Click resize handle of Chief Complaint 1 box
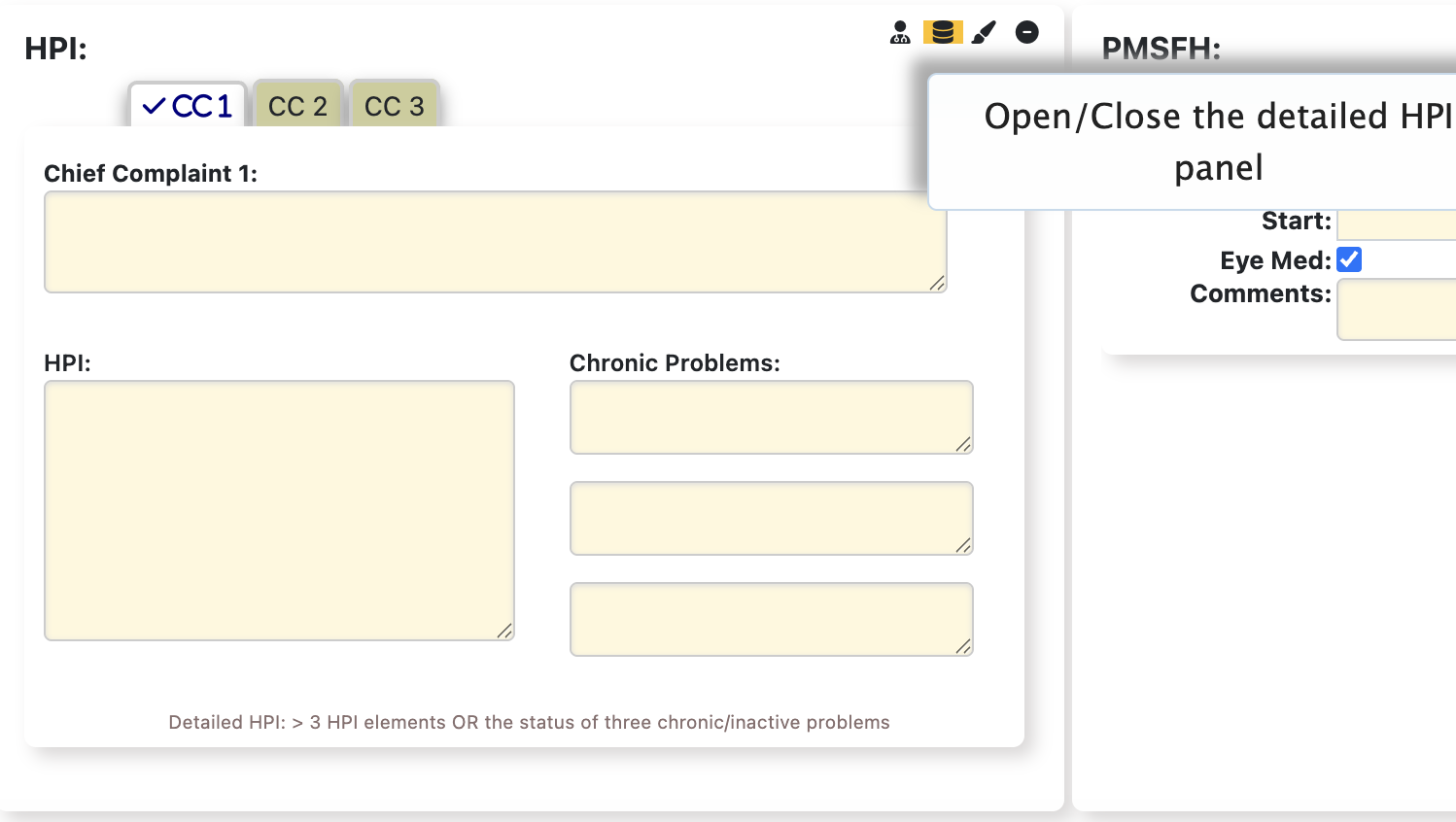The image size is (1456, 822). pos(937,283)
